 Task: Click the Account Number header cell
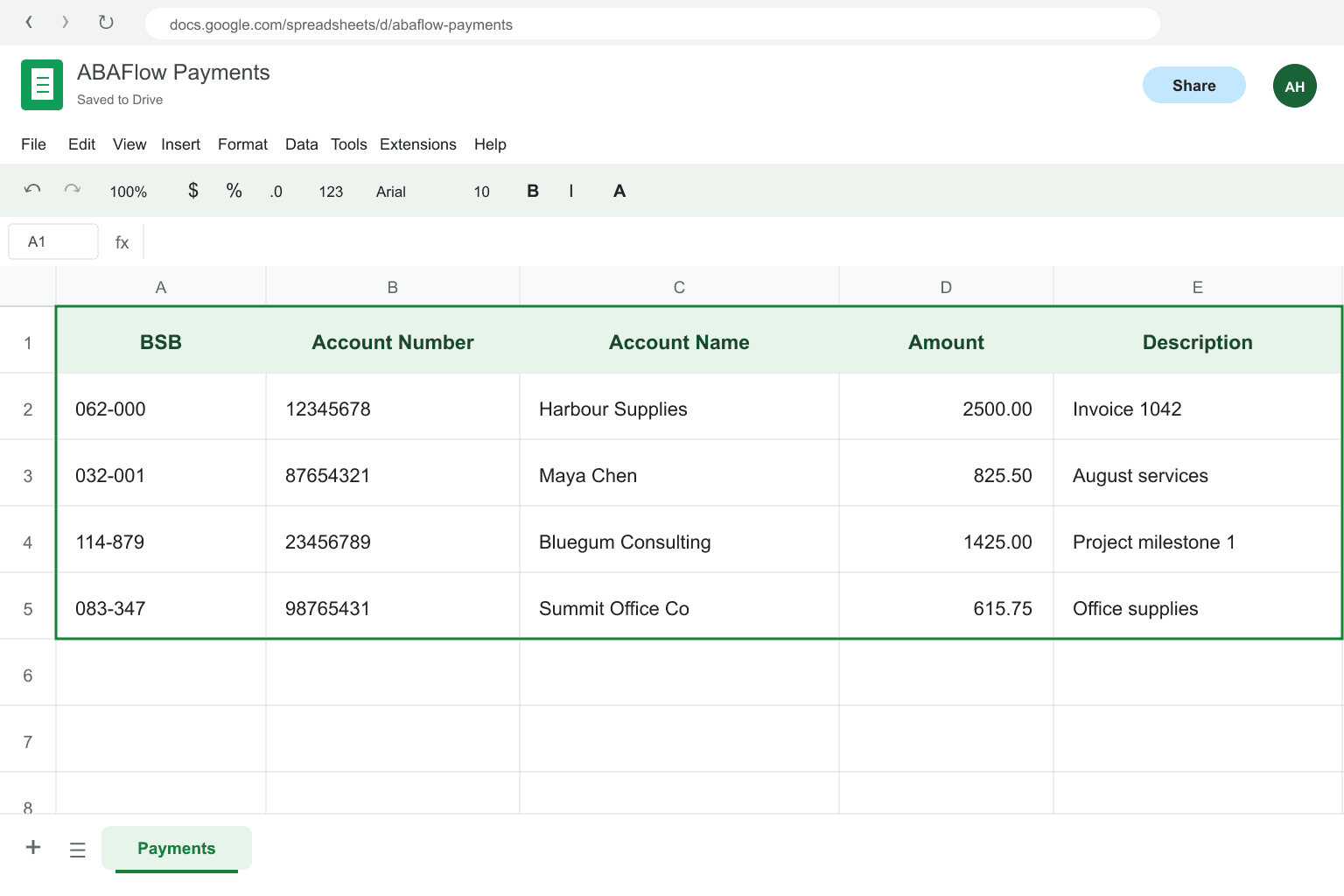coord(393,342)
